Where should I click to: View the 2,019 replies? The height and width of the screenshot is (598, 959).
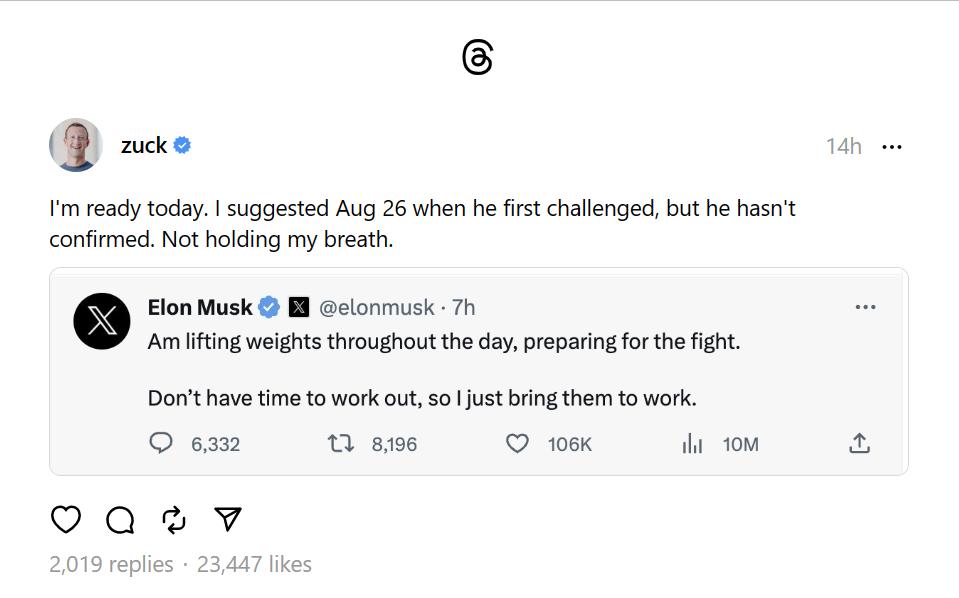coord(111,564)
